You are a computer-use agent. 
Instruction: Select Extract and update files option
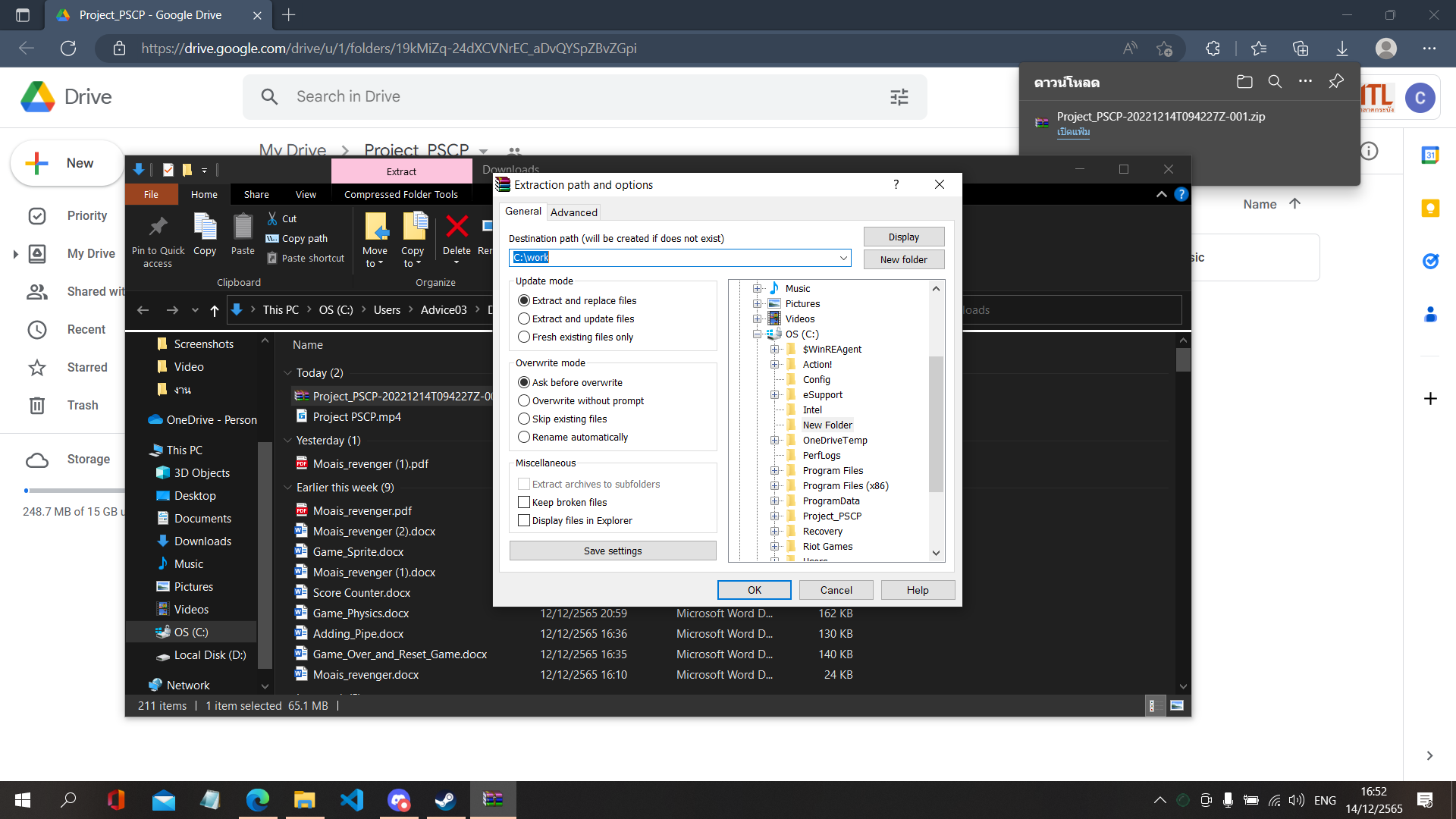(524, 319)
